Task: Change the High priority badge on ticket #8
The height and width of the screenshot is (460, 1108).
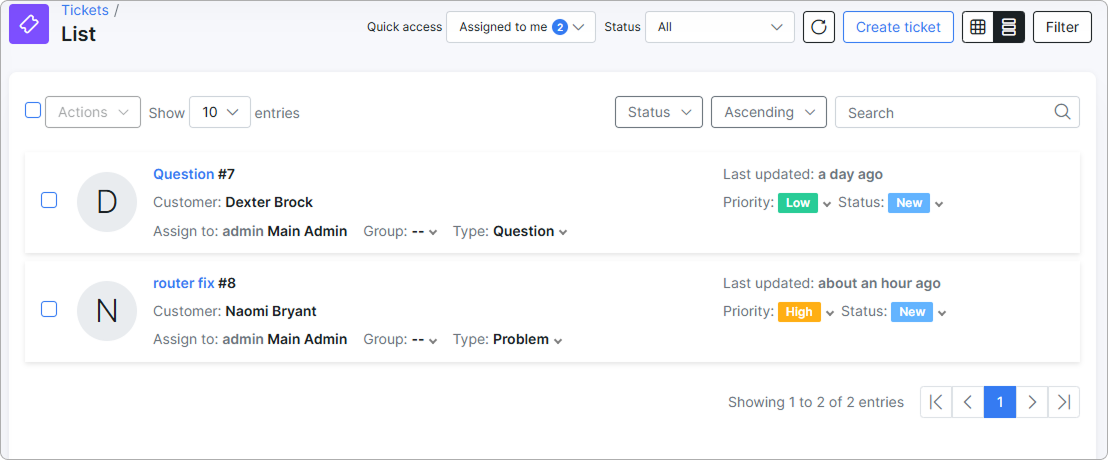Action: 799,312
